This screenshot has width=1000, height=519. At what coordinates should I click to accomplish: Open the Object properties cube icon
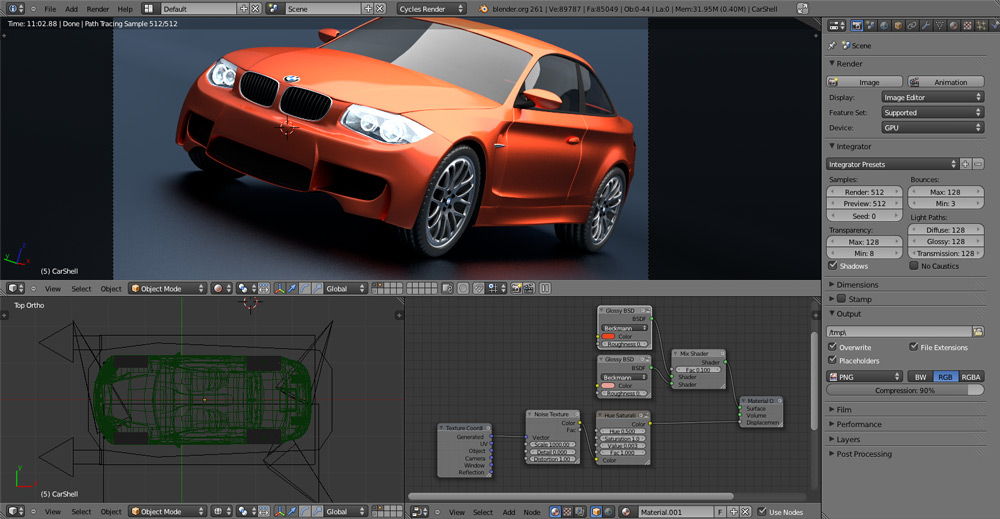tap(898, 25)
